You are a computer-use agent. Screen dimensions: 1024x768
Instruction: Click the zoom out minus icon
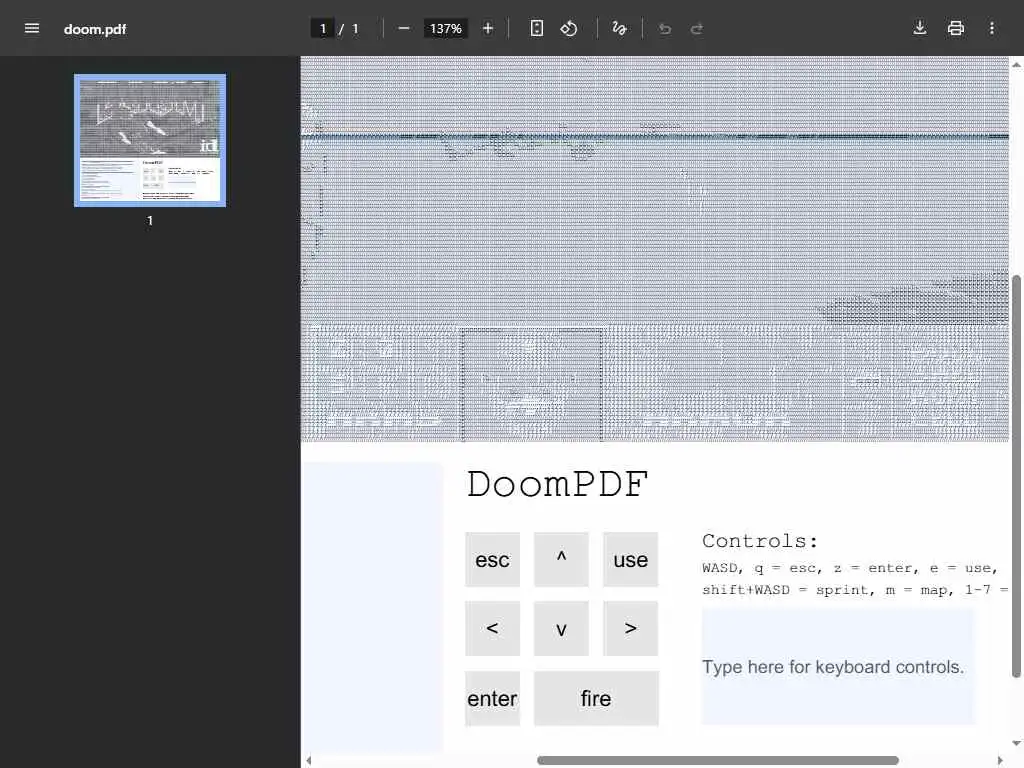point(404,28)
